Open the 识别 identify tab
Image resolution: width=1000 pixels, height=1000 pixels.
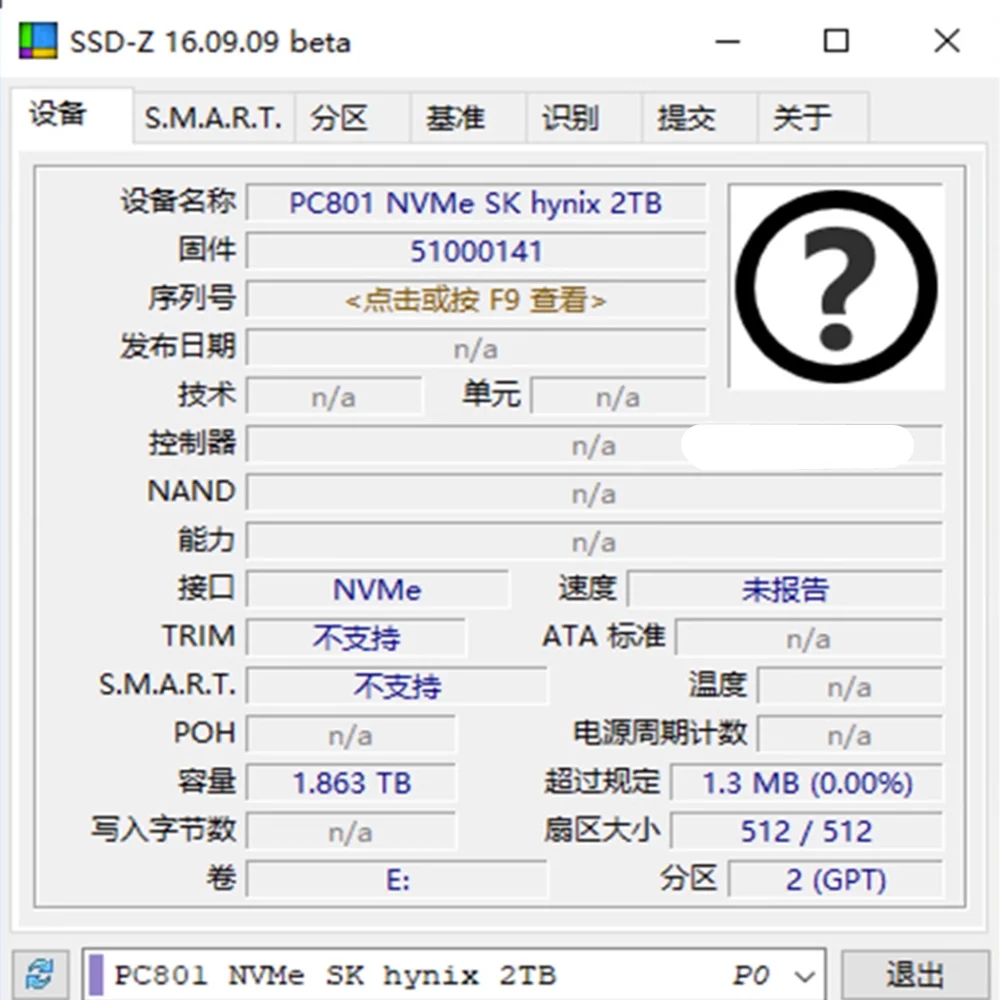click(x=569, y=117)
